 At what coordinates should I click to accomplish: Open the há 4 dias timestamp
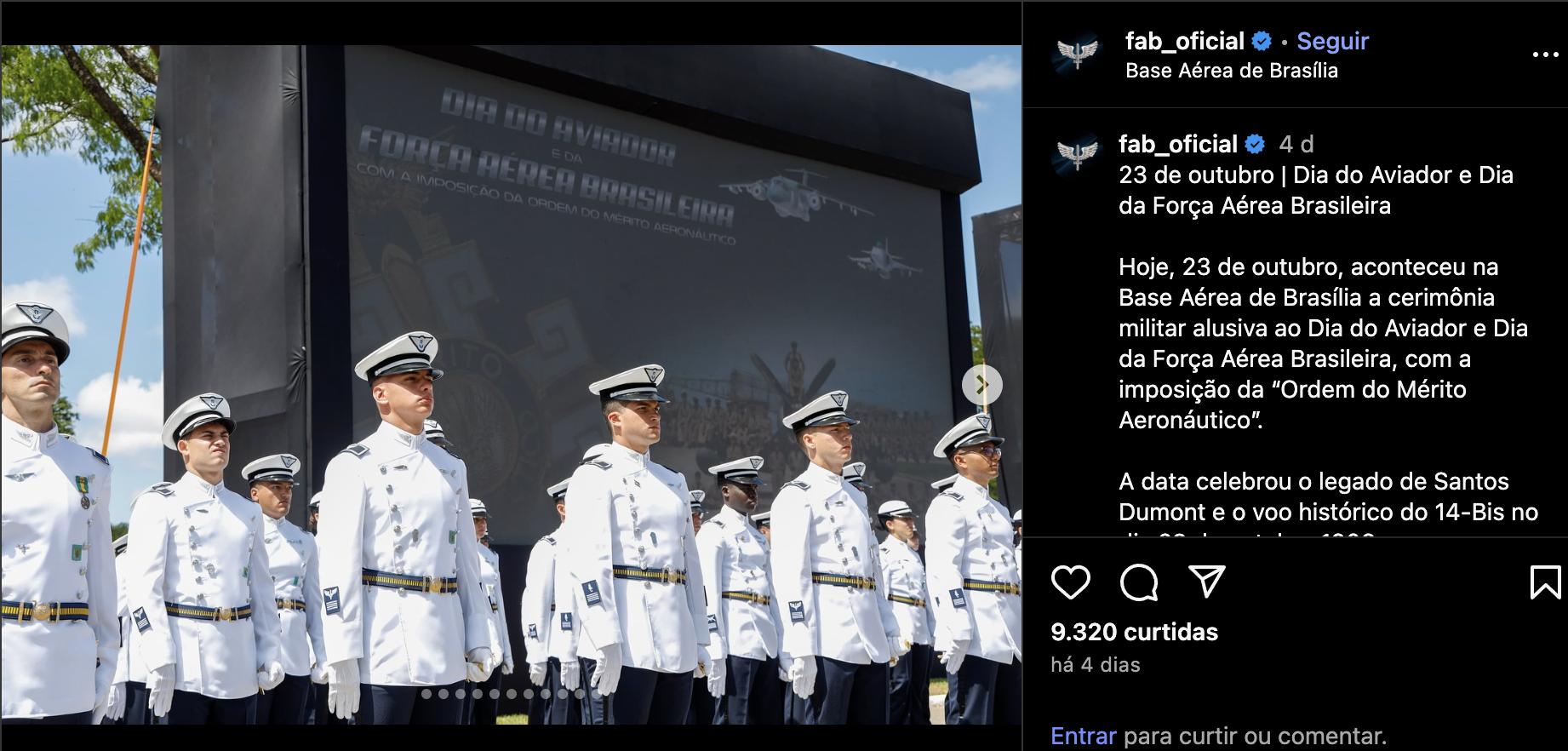(1096, 664)
